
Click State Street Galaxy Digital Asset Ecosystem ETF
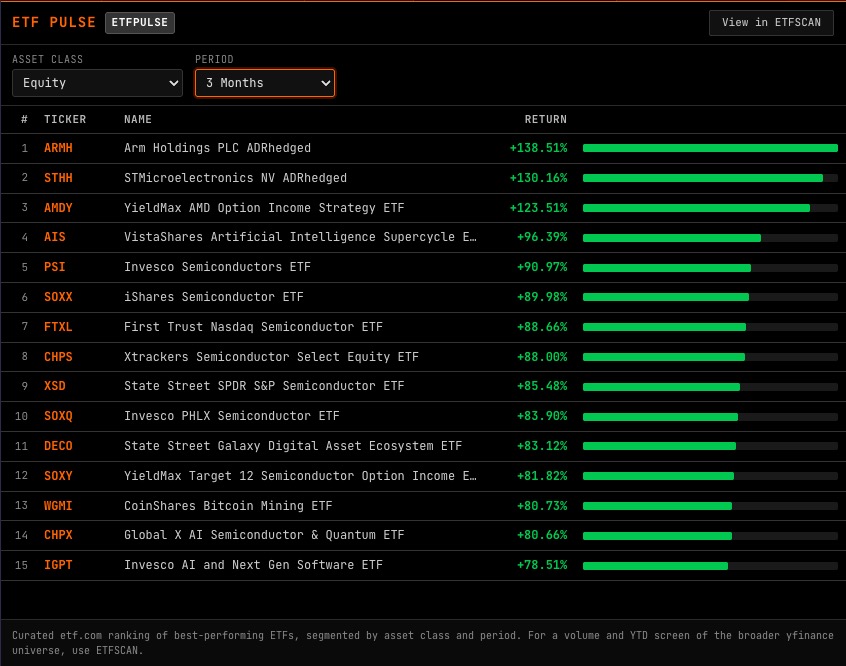click(293, 446)
